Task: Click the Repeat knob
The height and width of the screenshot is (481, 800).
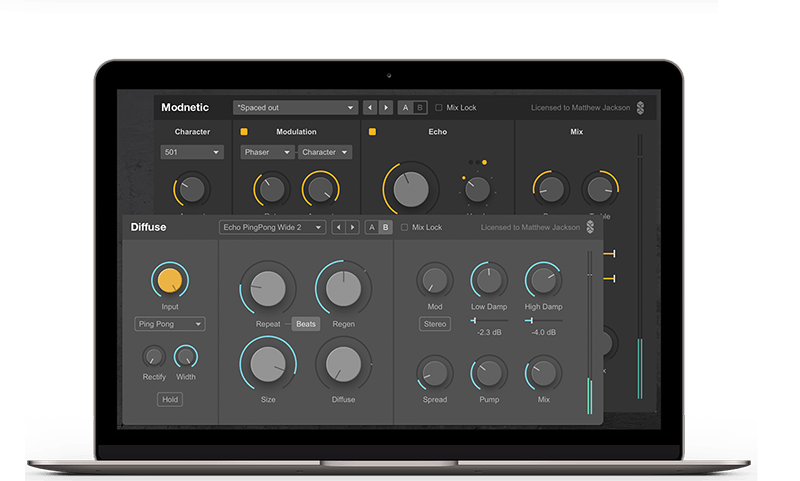Action: point(268,288)
